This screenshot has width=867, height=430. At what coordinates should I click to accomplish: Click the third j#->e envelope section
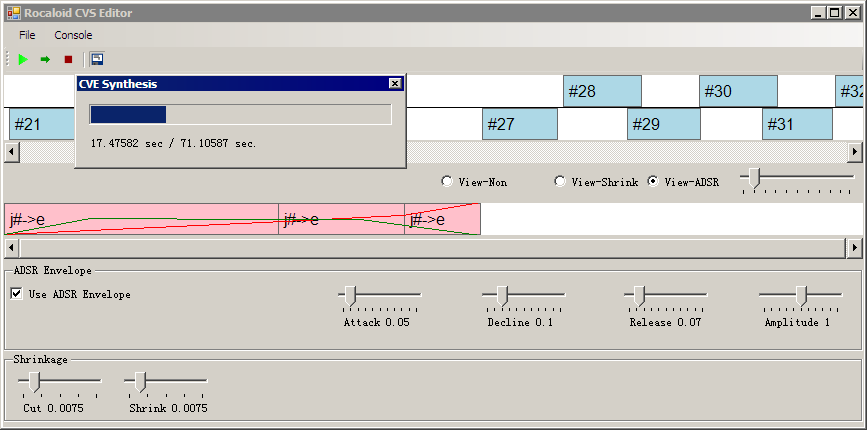pos(443,219)
